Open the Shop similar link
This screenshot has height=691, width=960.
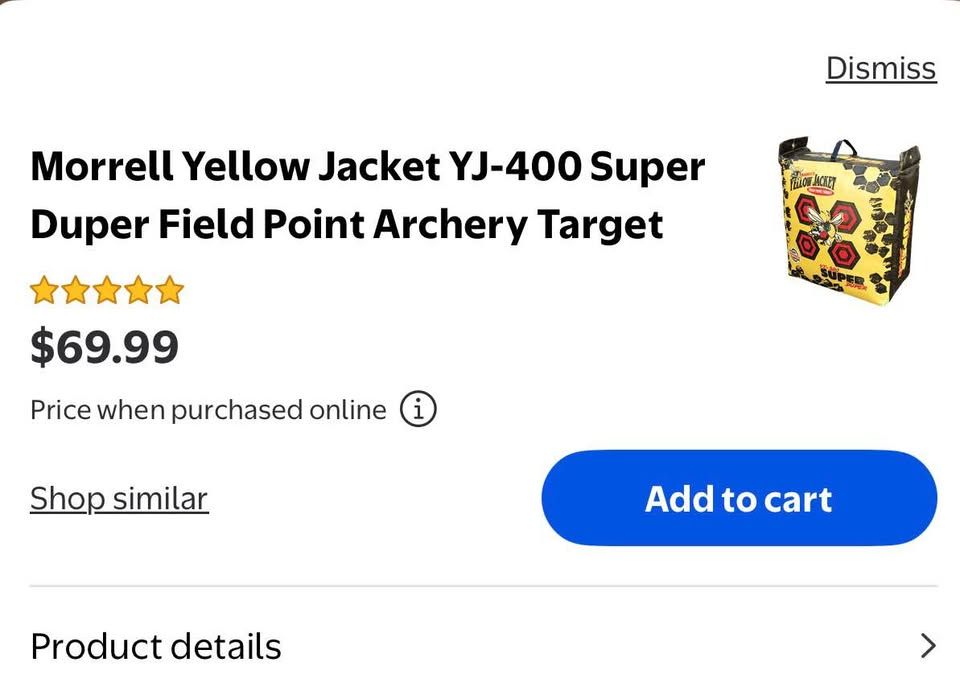[118, 497]
